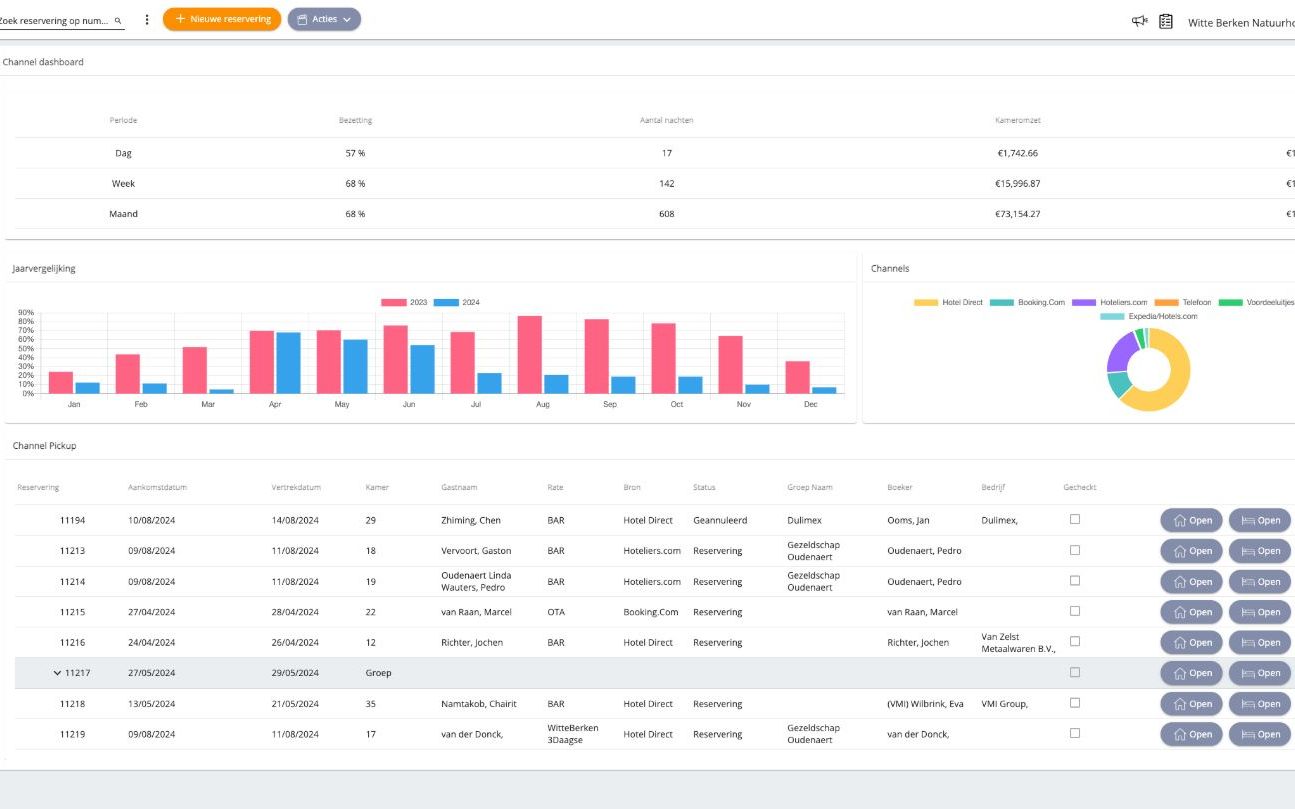This screenshot has height=809, width=1295.
Task: Expand group reservation 11217 chevron
Action: point(57,673)
